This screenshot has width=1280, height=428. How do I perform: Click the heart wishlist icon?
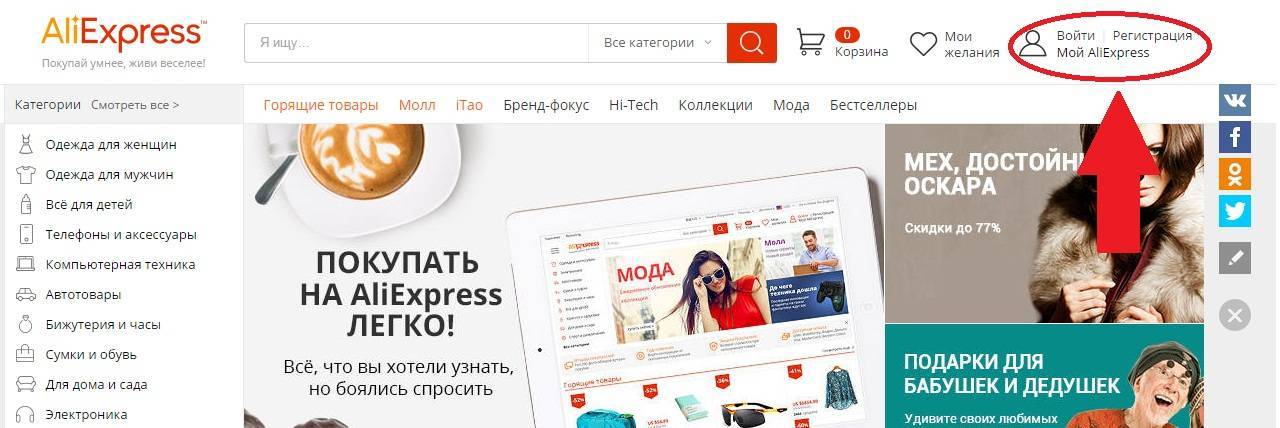[923, 44]
